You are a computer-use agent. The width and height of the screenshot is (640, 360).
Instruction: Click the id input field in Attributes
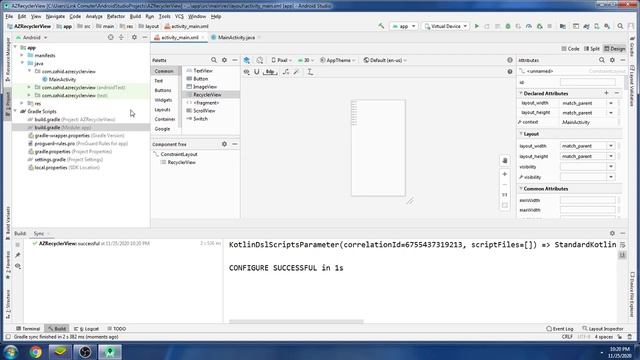point(588,82)
